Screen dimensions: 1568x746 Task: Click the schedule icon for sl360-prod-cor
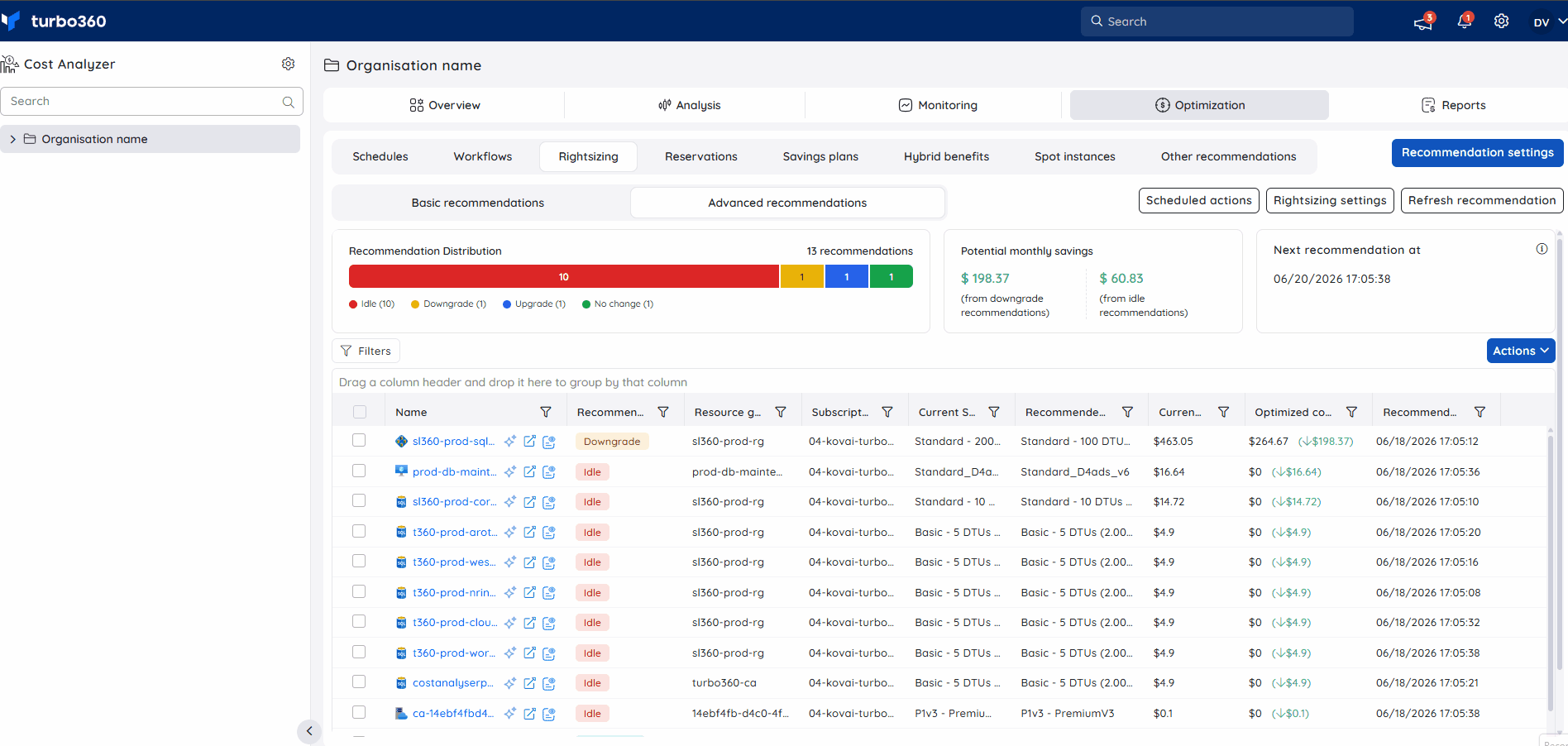[x=549, y=502]
